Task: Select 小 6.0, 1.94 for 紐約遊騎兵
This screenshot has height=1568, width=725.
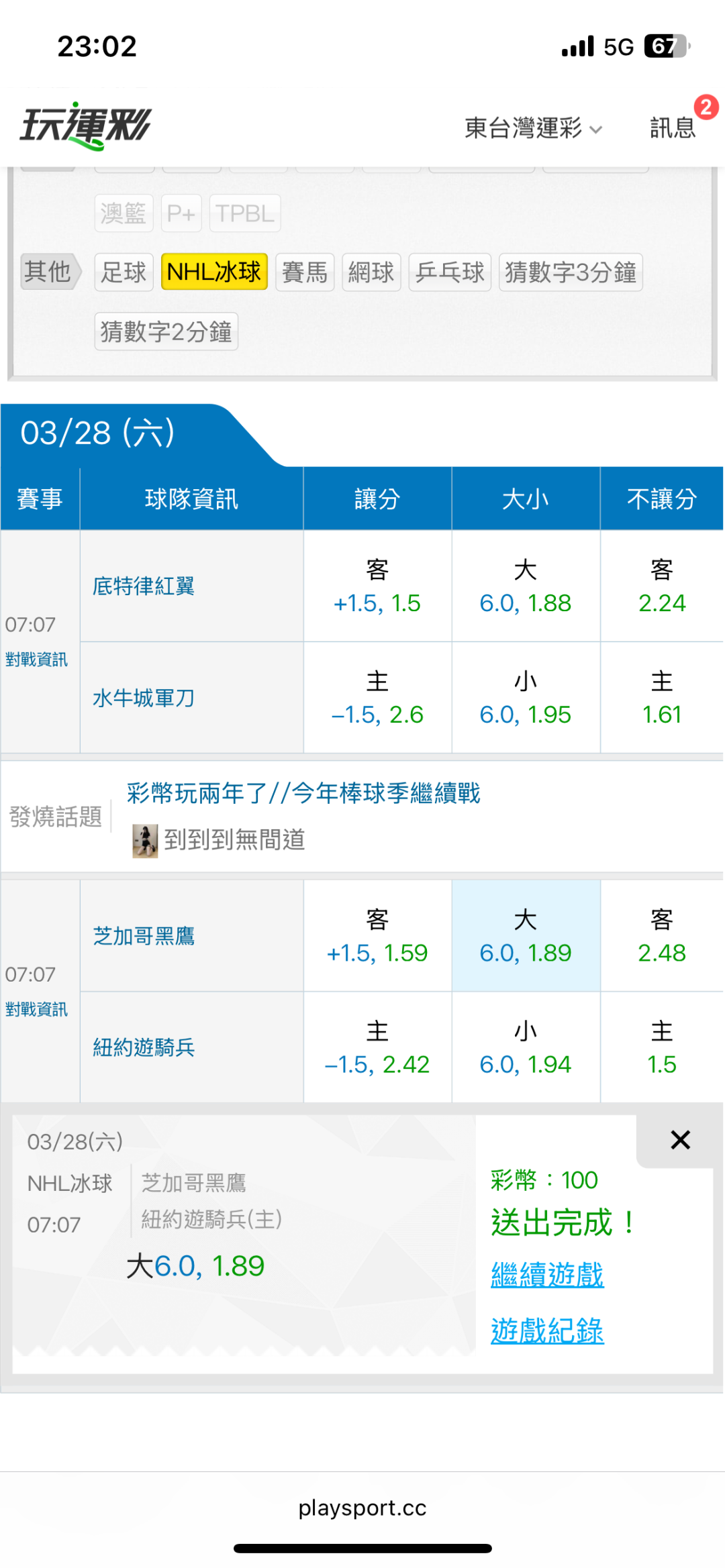Action: [526, 1047]
